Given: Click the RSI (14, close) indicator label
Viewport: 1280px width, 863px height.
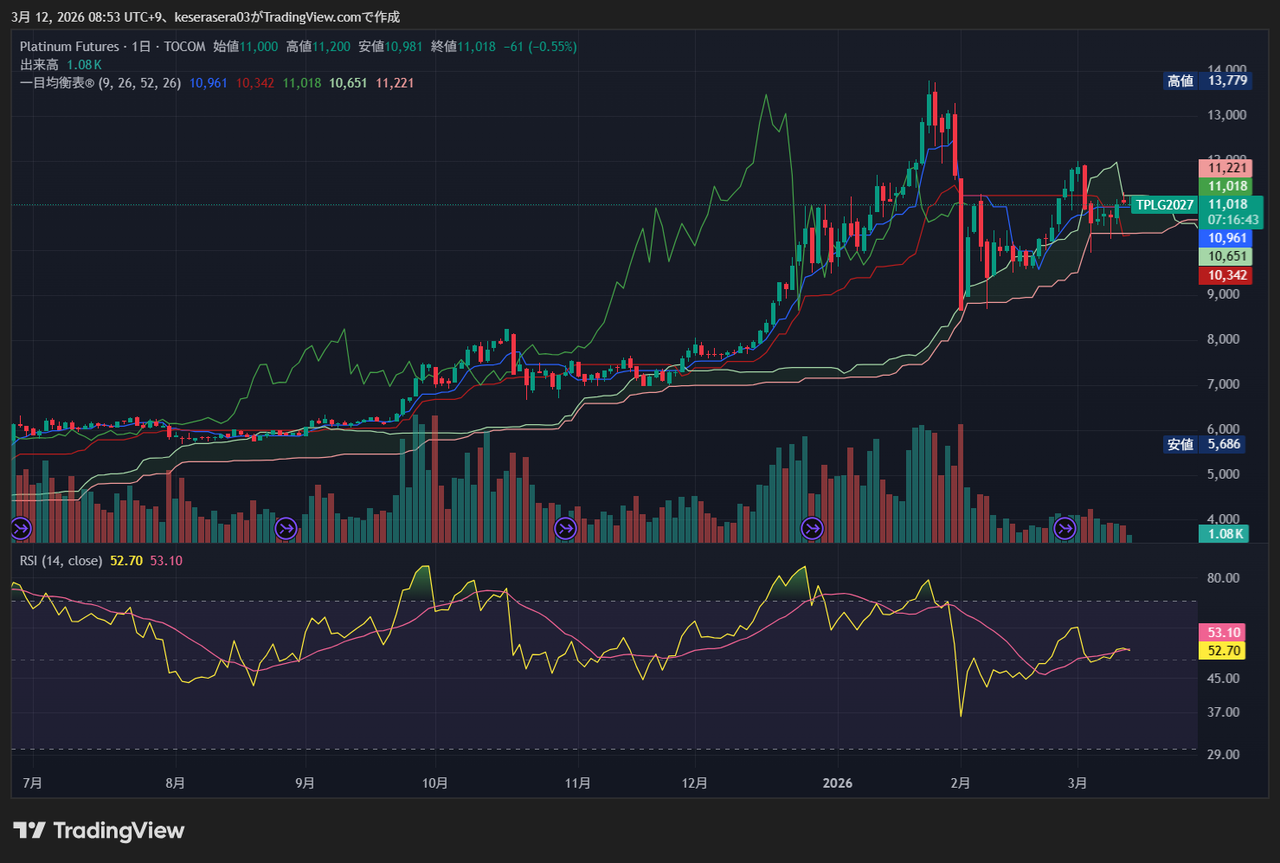Looking at the screenshot, I should click(x=61, y=560).
